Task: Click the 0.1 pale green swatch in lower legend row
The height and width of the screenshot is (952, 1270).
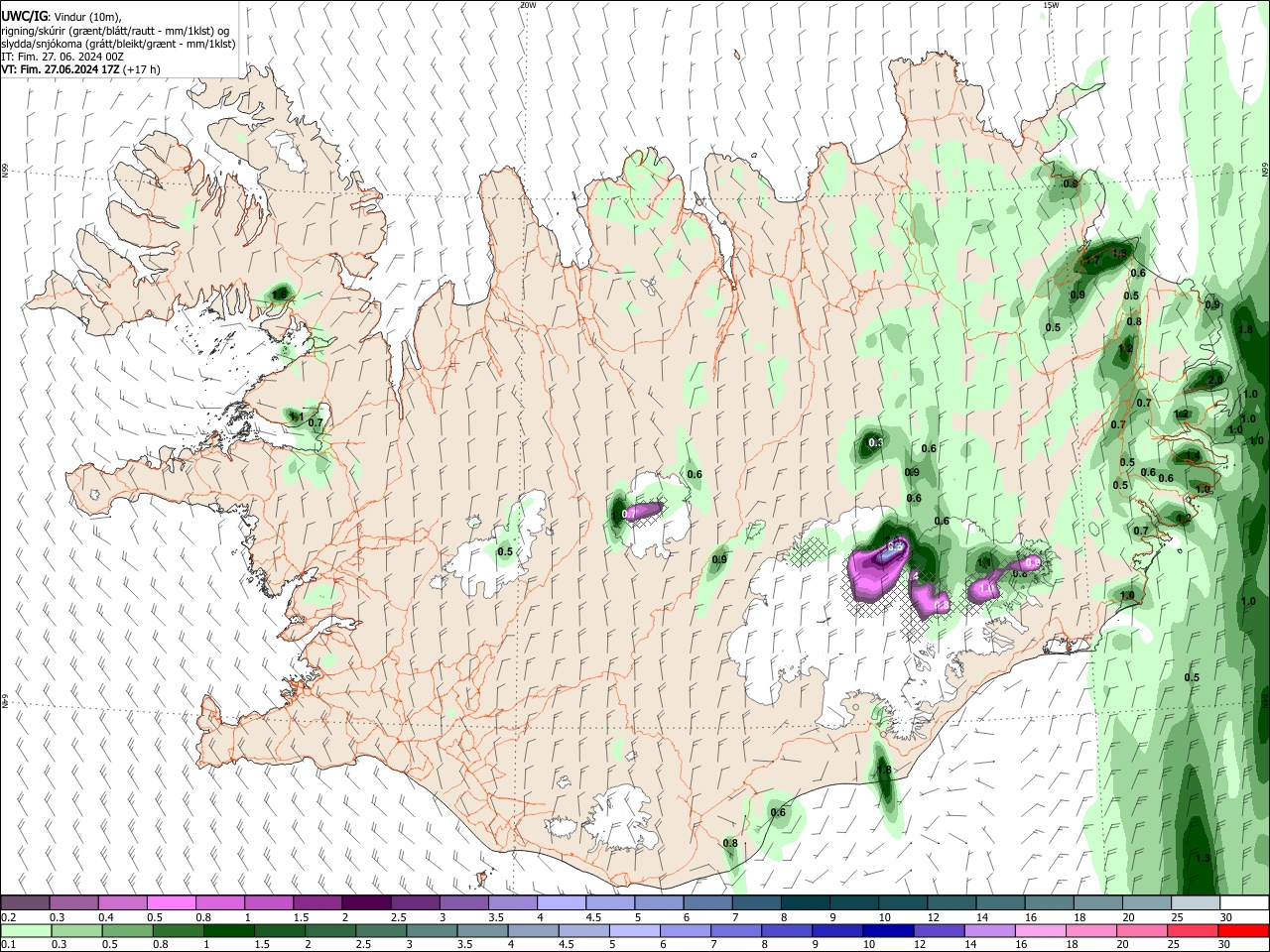Action: [x=26, y=930]
